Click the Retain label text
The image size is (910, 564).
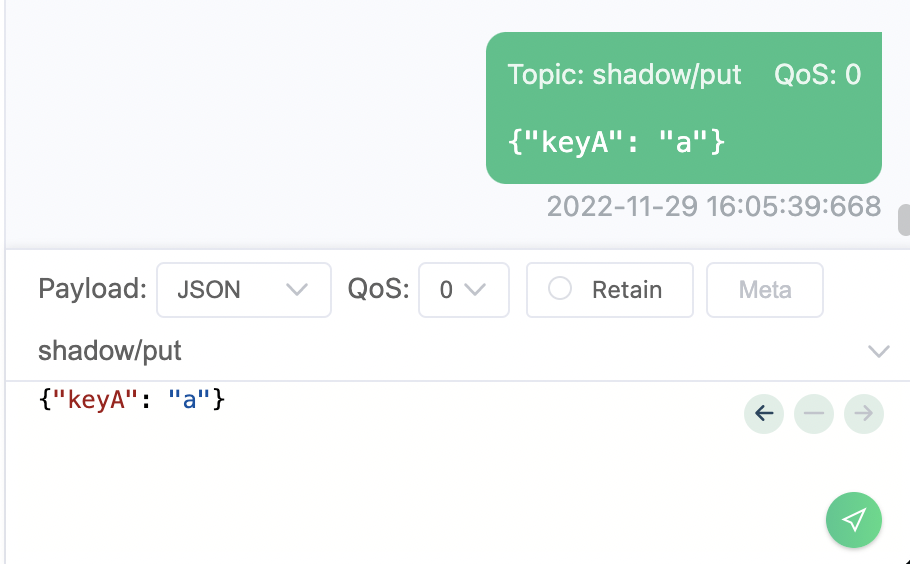627,290
